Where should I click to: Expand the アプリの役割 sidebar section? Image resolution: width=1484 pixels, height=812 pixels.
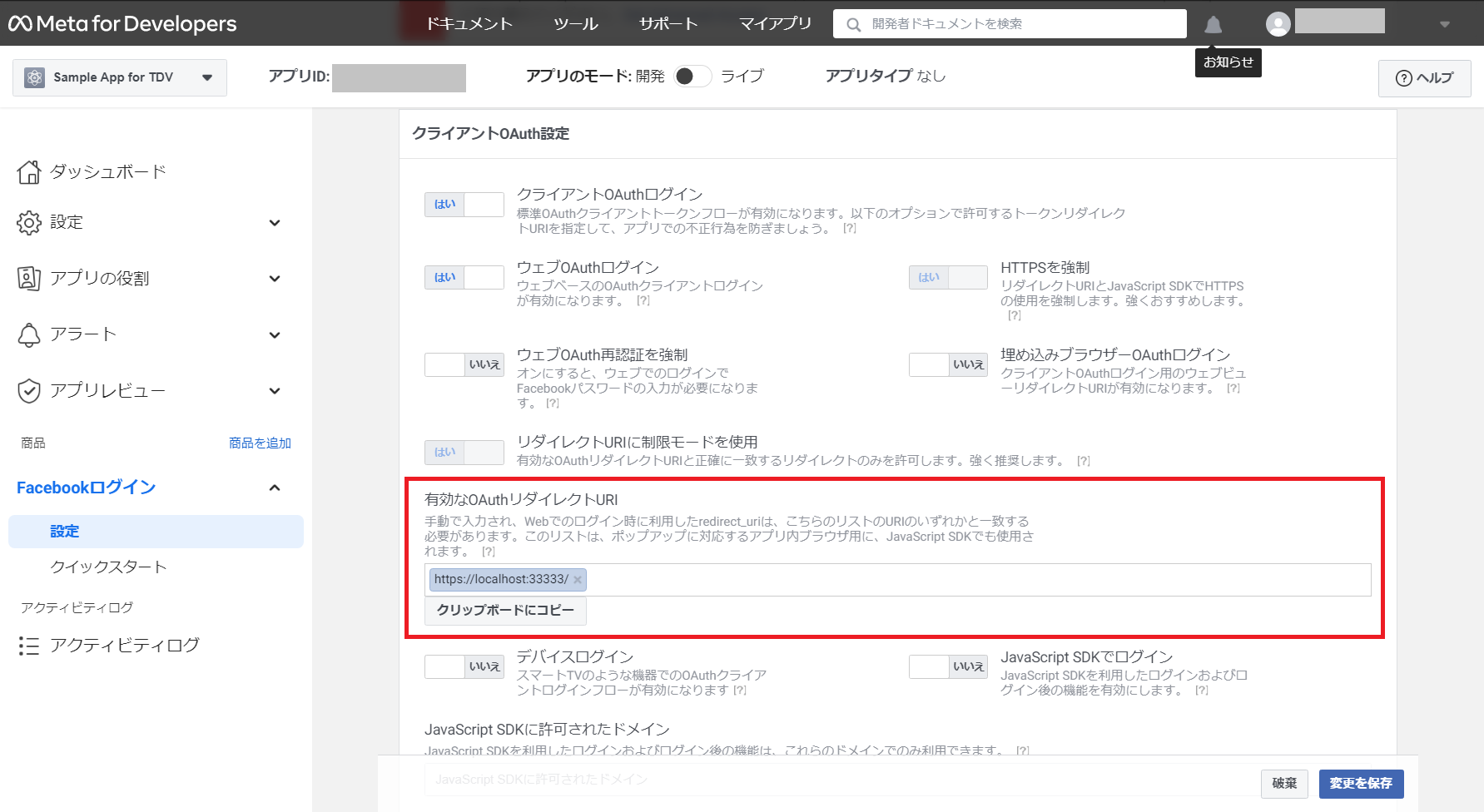click(x=275, y=279)
